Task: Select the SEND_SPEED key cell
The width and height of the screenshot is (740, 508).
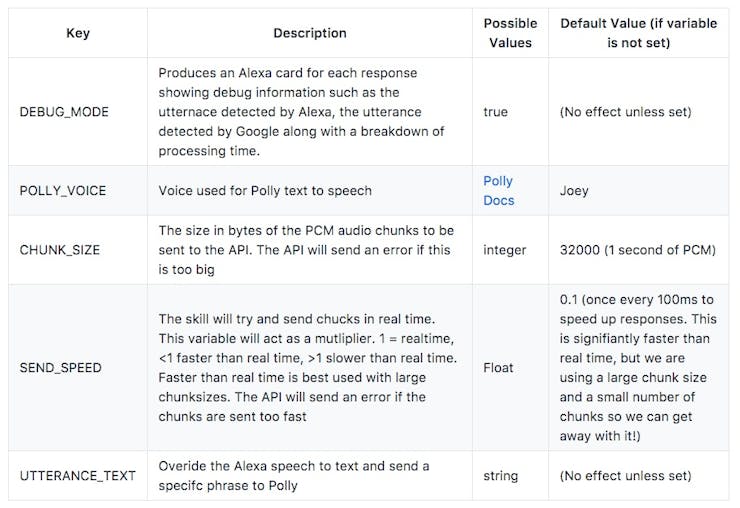Action: [x=78, y=368]
